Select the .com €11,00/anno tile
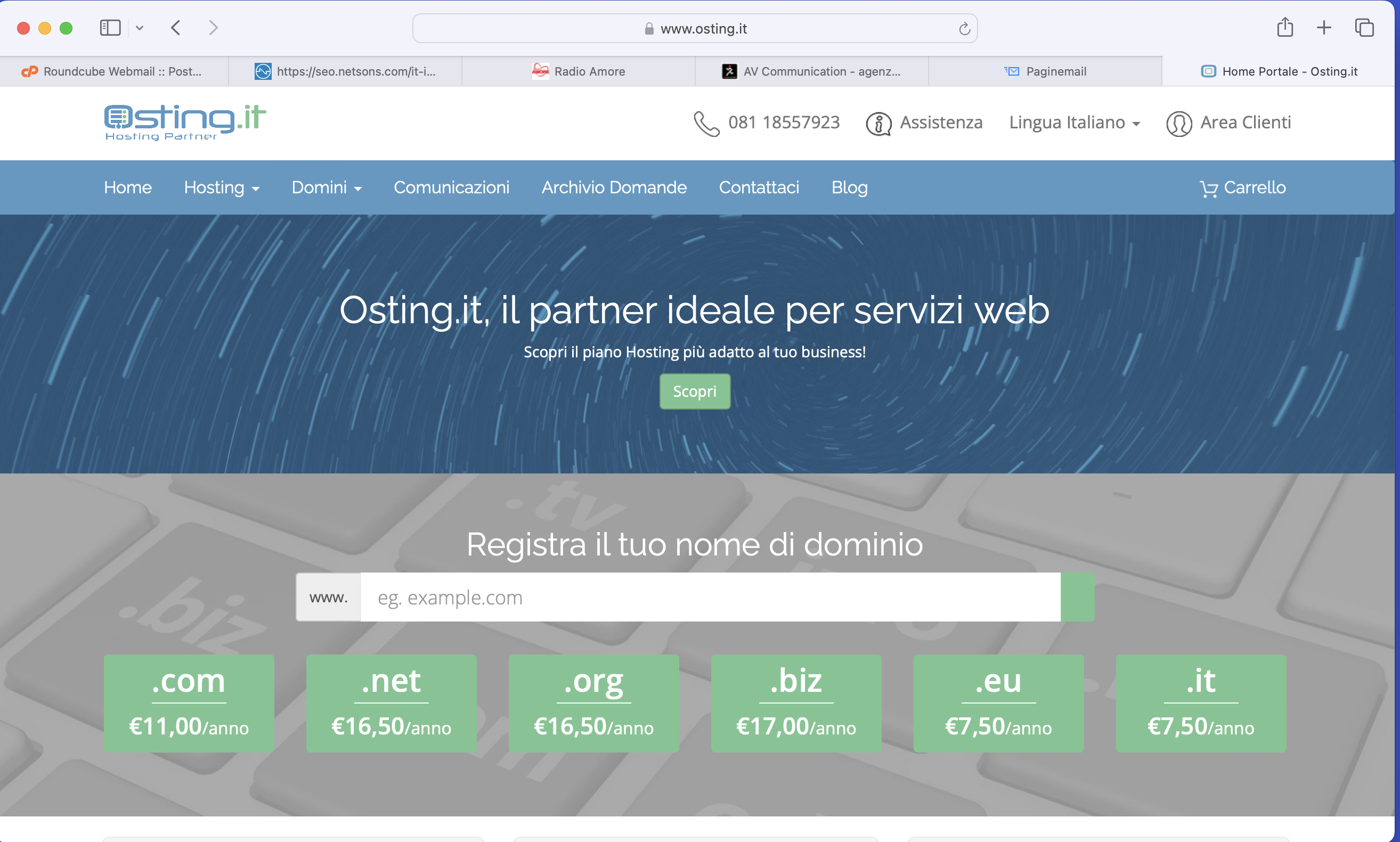This screenshot has height=842, width=1400. [x=189, y=704]
